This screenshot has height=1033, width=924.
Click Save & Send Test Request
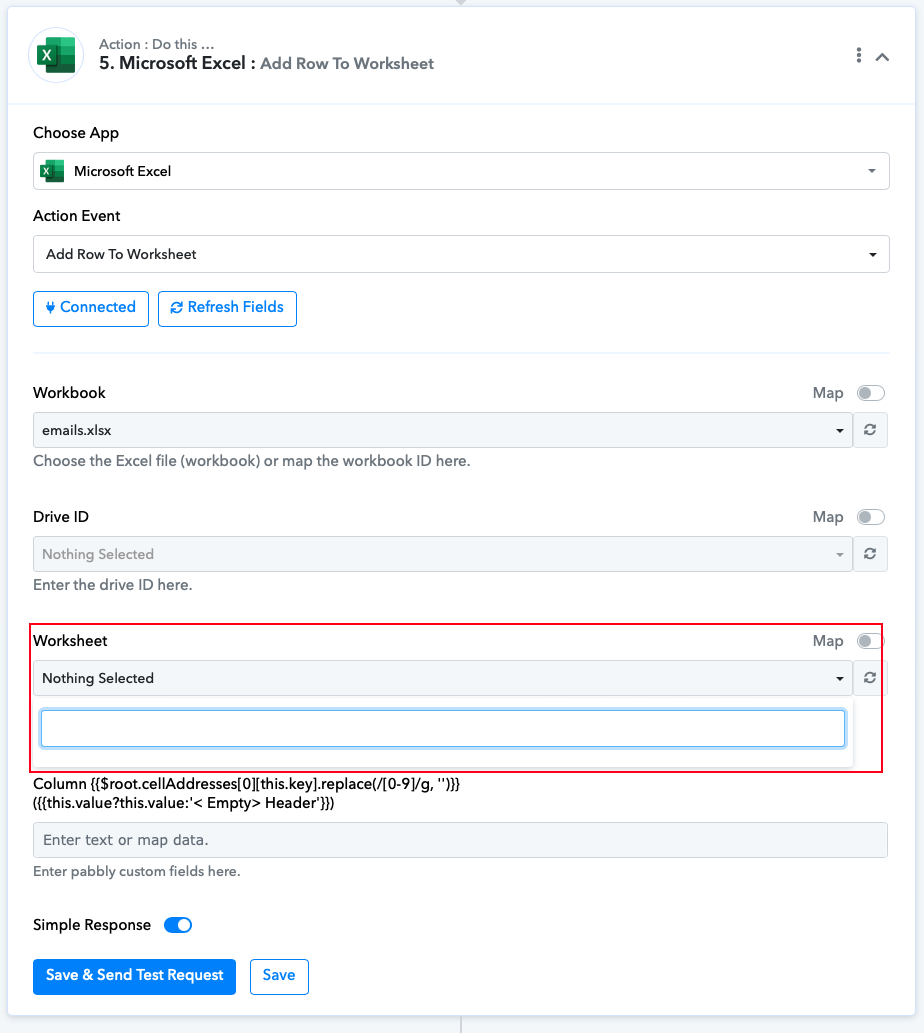[x=134, y=976]
